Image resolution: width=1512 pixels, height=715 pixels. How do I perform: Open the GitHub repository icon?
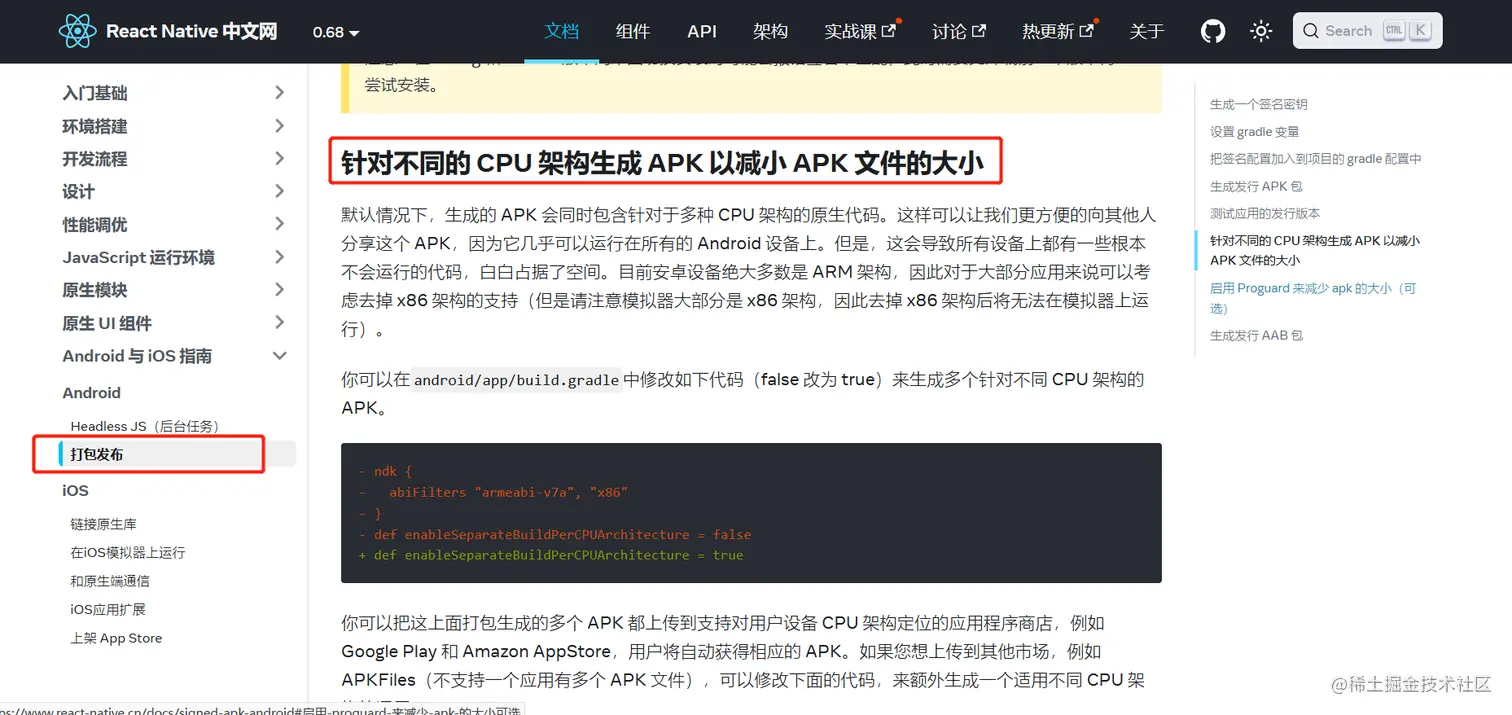pyautogui.click(x=1212, y=31)
